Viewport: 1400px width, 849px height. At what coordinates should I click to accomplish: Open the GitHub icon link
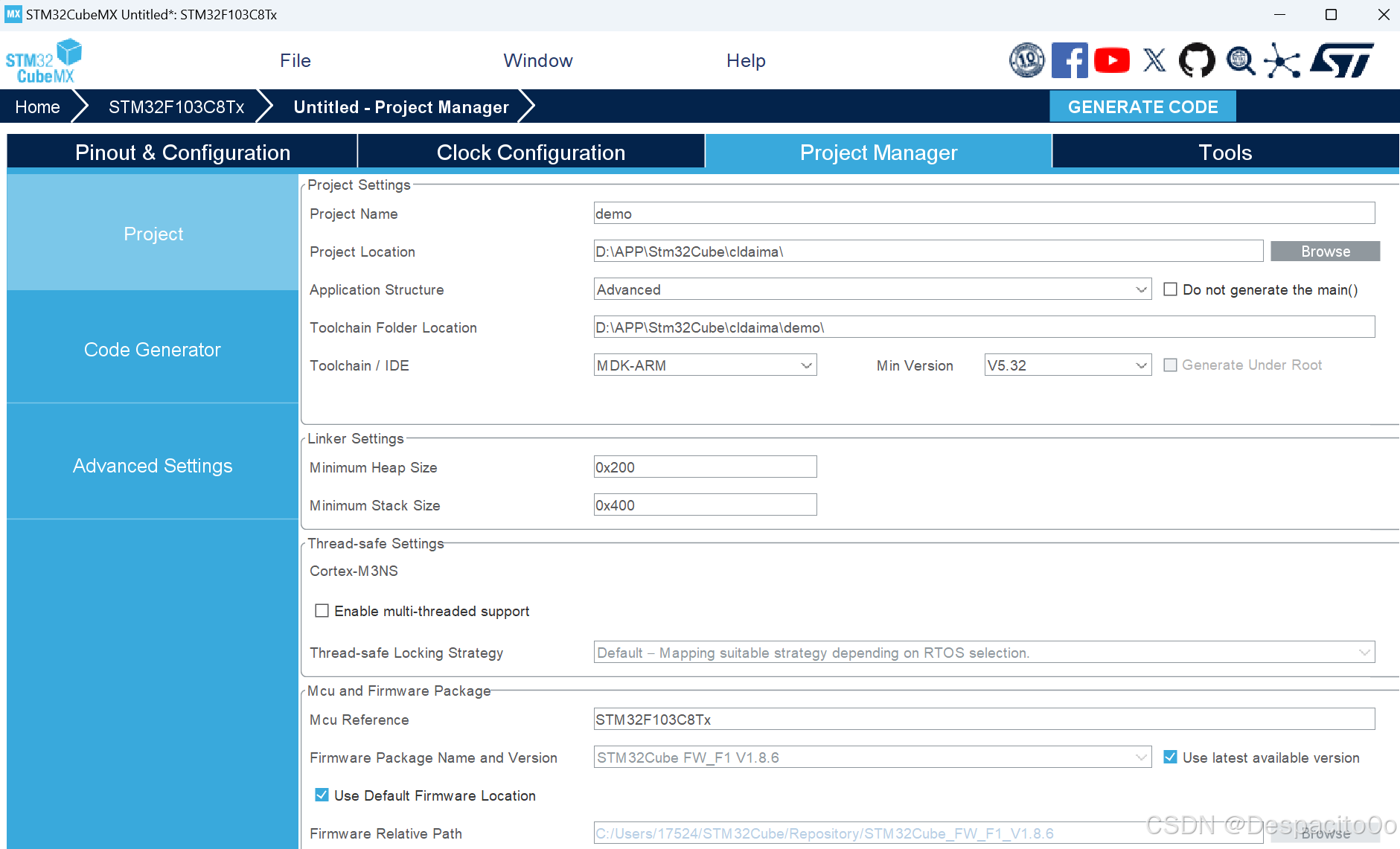point(1197,60)
